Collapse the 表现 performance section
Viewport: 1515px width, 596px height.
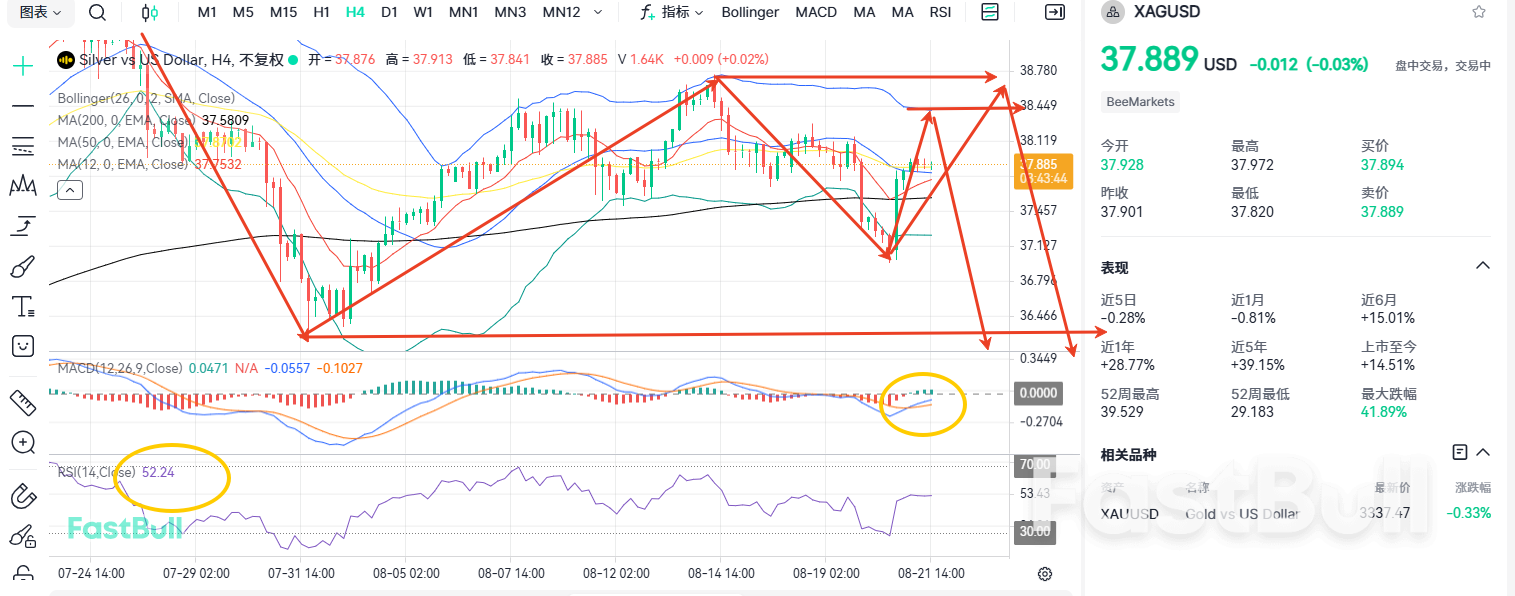click(1483, 266)
